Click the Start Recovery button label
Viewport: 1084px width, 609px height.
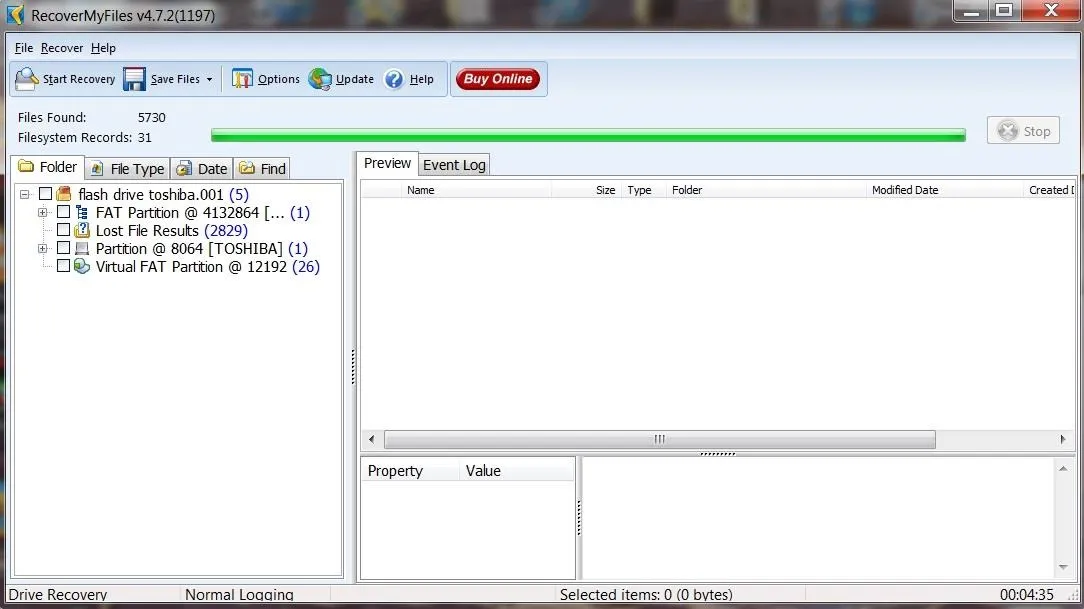tap(79, 79)
